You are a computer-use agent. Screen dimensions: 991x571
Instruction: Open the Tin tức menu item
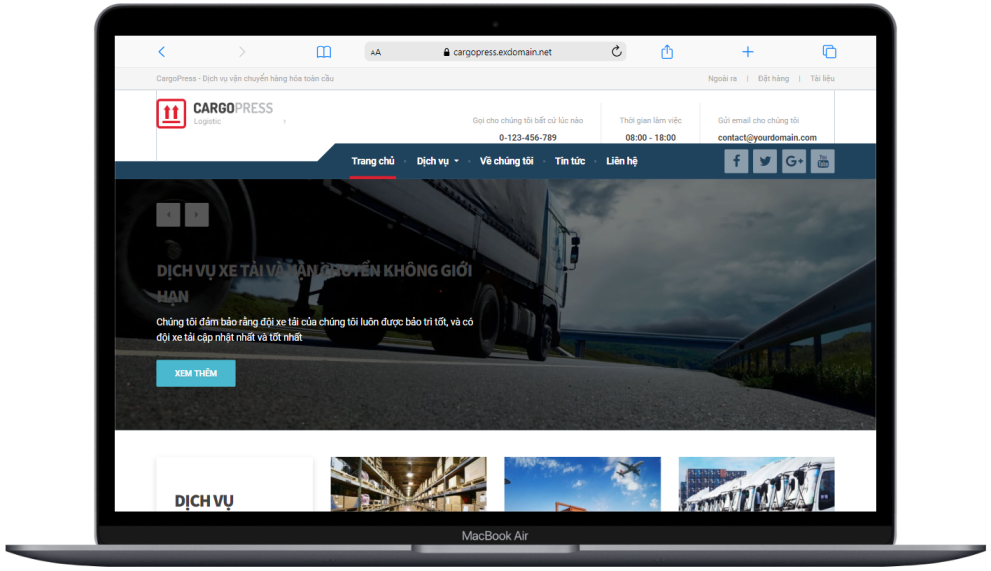click(x=570, y=161)
